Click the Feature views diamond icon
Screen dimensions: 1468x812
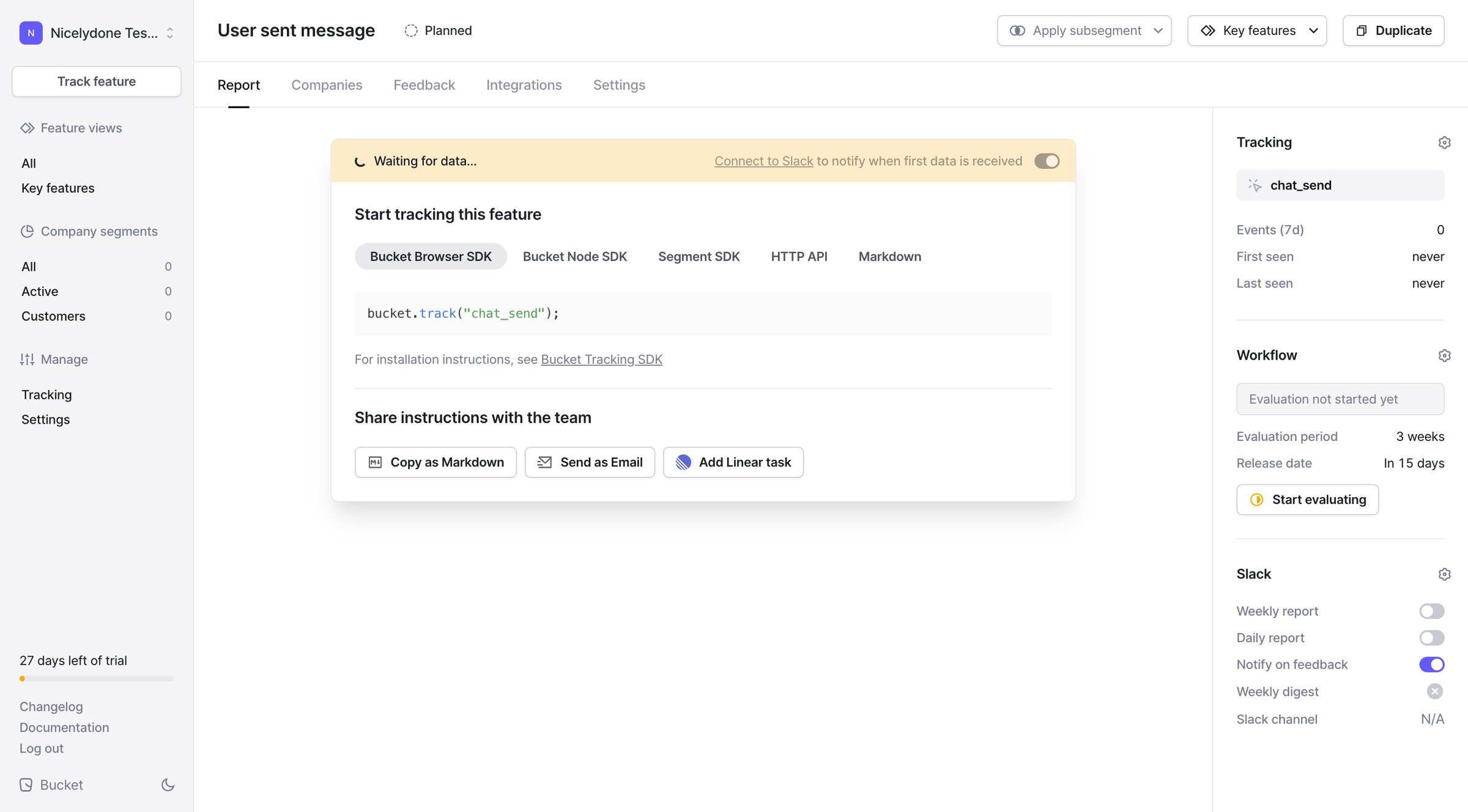pyautogui.click(x=27, y=128)
